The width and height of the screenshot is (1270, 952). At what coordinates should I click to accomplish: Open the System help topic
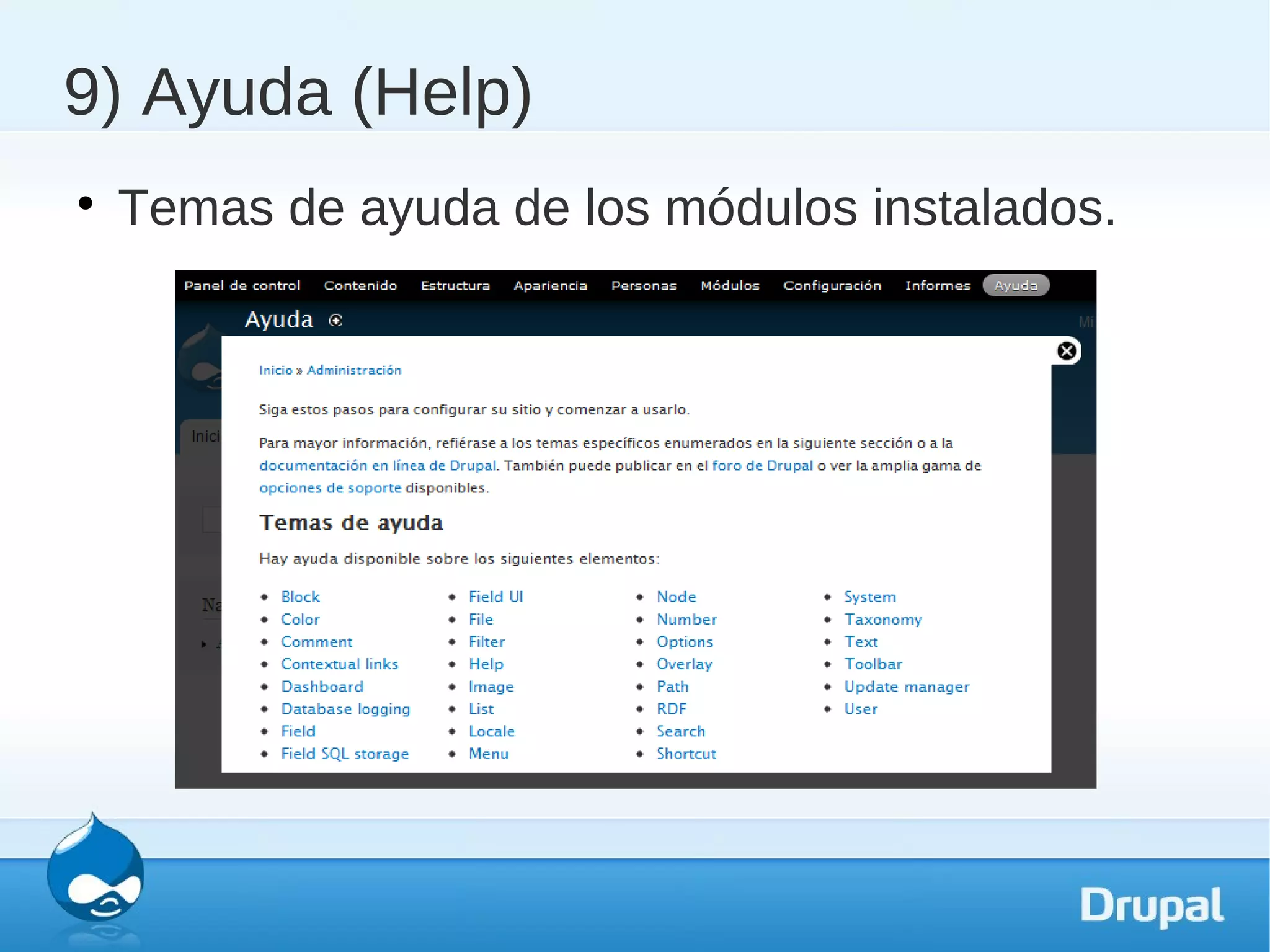pos(869,597)
